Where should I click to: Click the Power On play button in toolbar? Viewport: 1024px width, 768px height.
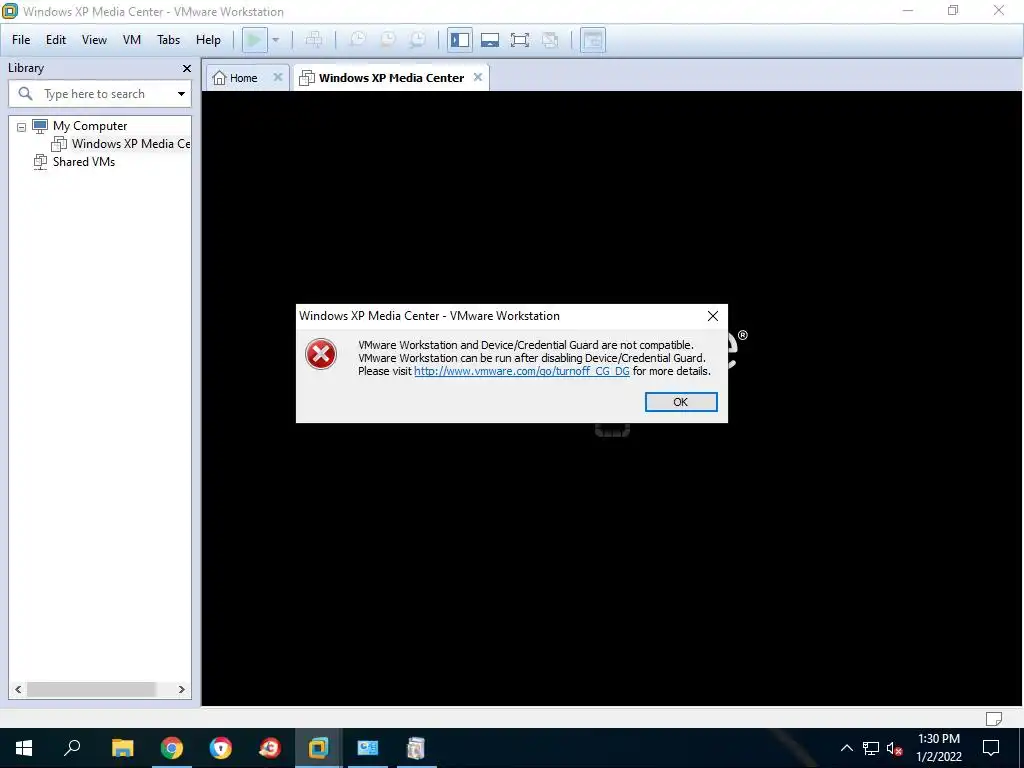pos(254,40)
